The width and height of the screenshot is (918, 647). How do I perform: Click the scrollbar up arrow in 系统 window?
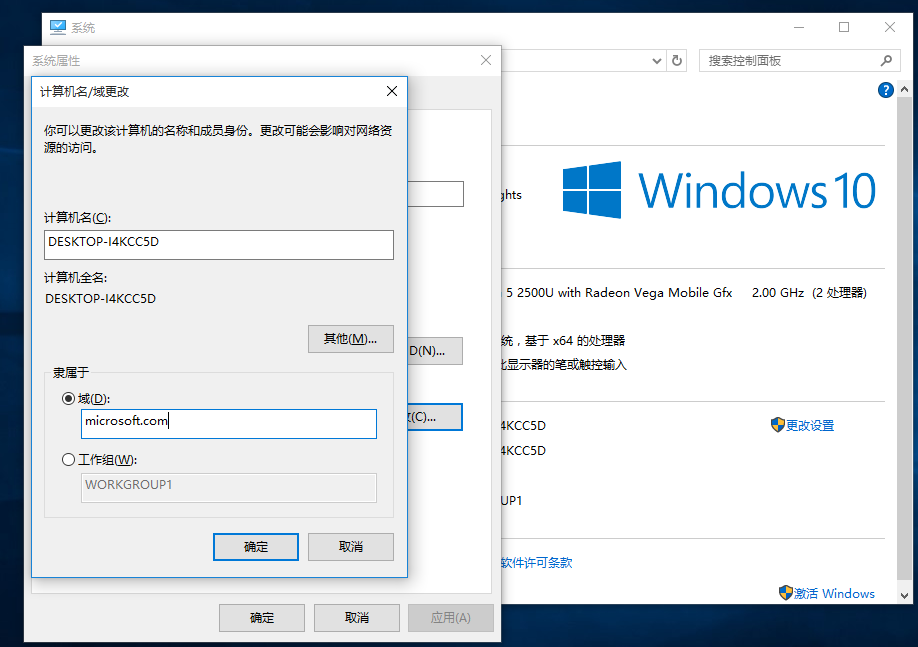(905, 90)
